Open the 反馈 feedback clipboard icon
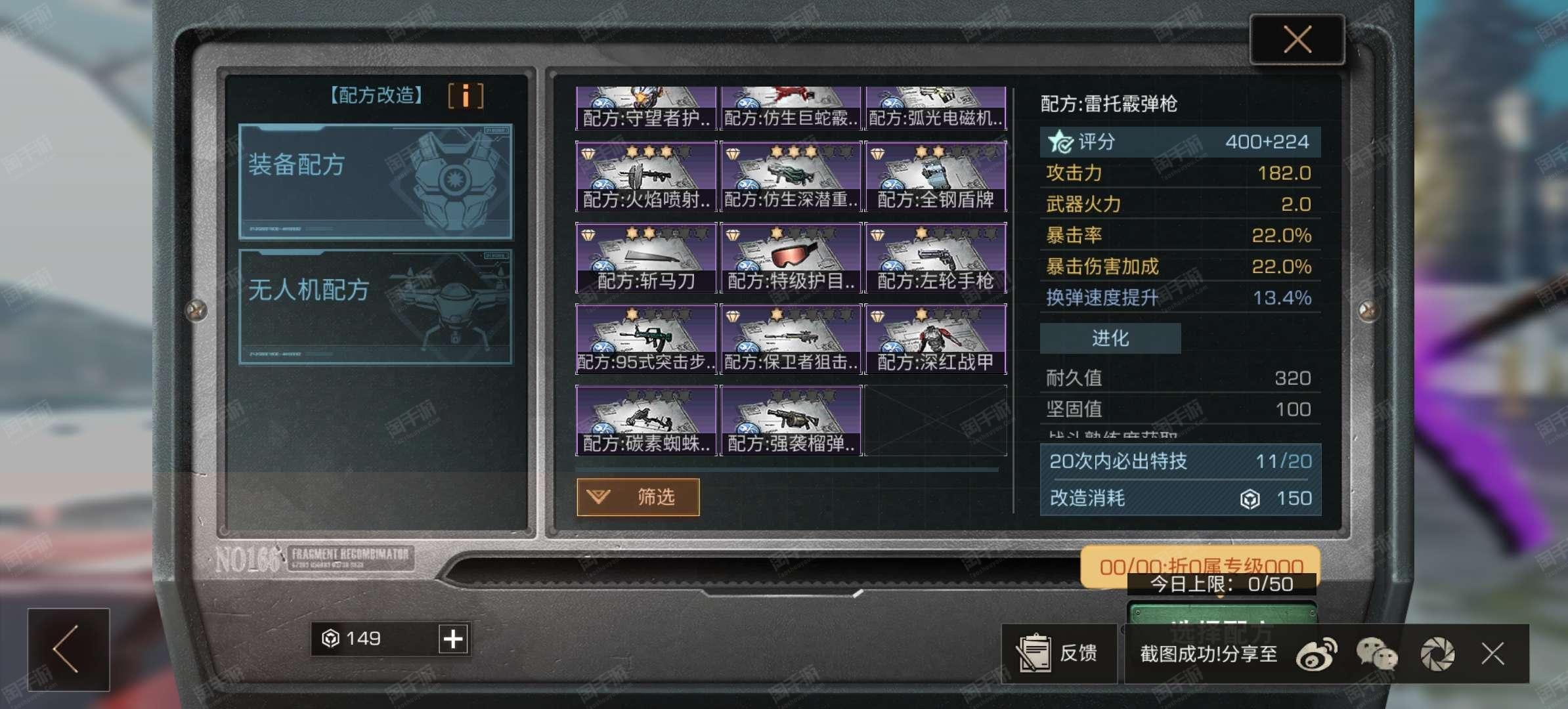The width and height of the screenshot is (1568, 709). (1034, 653)
